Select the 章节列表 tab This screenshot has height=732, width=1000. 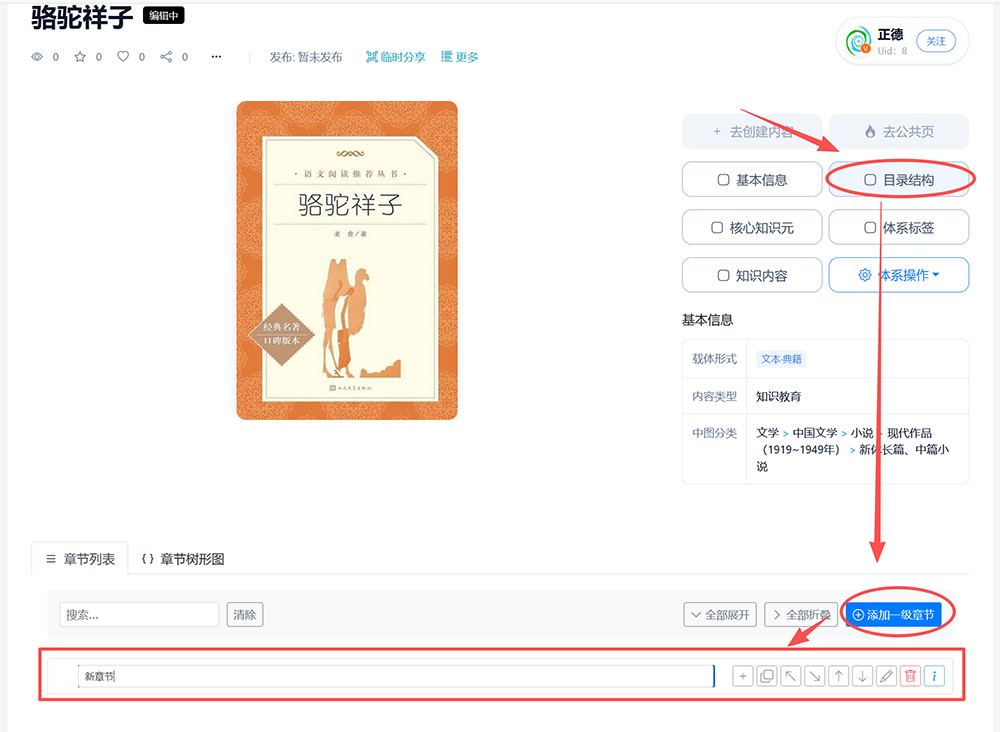point(80,559)
